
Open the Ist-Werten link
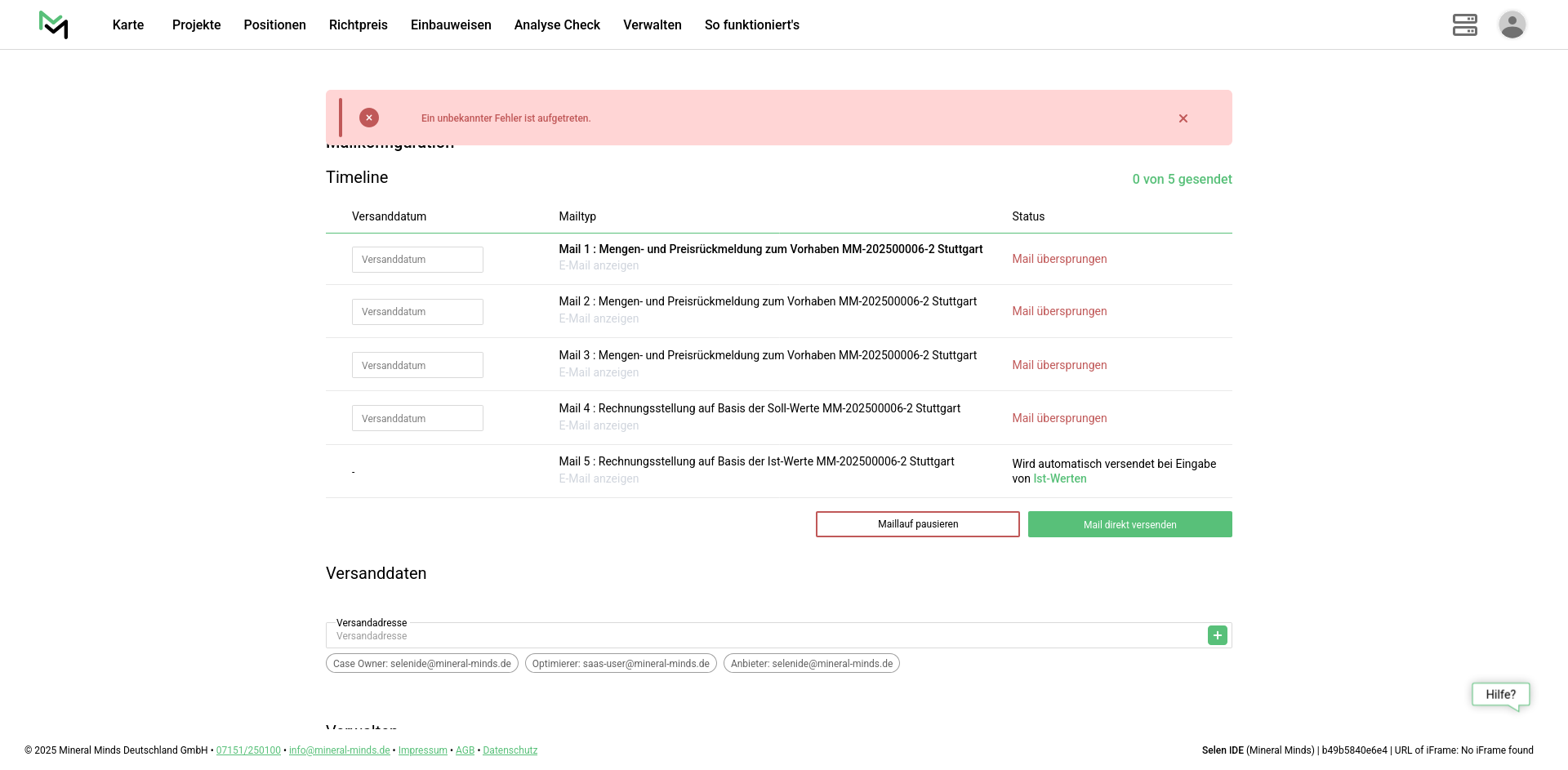(x=1059, y=478)
